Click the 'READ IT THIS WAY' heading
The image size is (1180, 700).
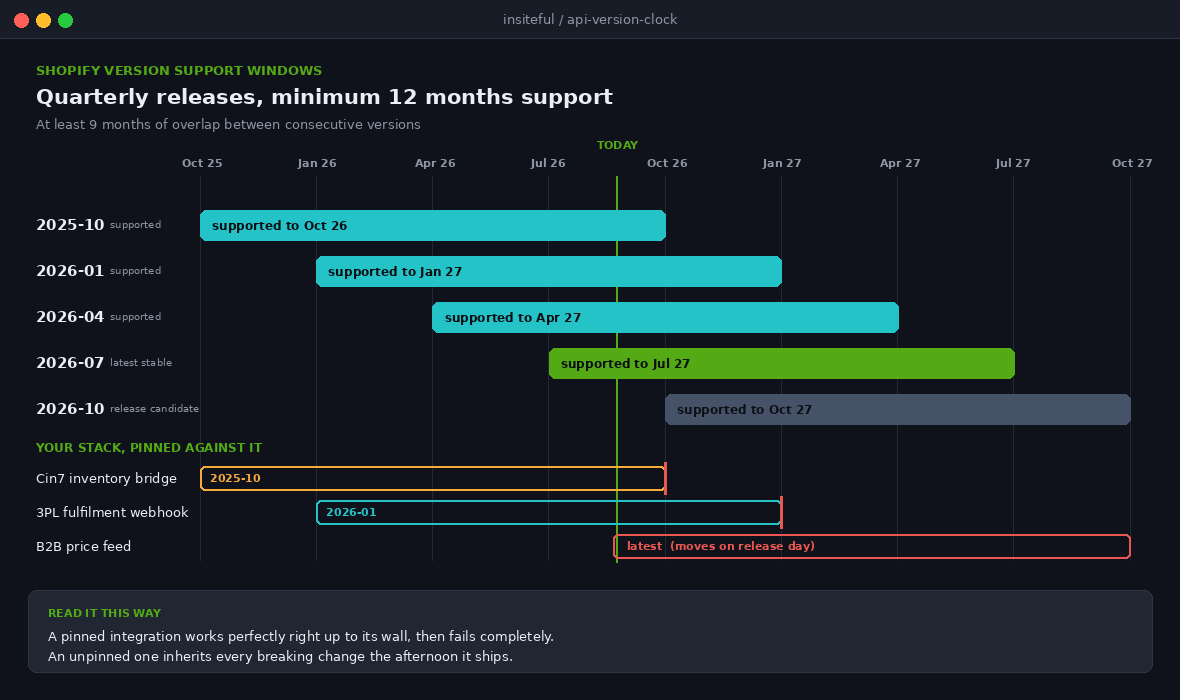coord(105,613)
